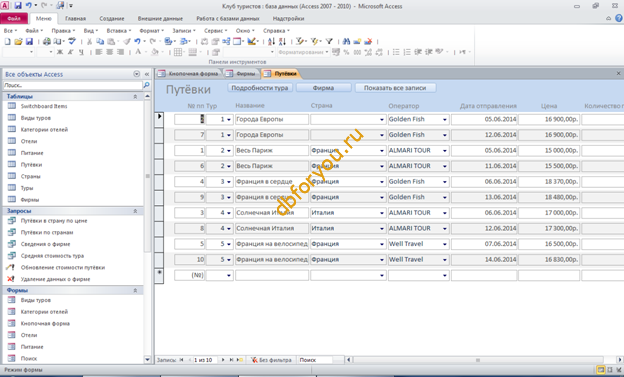
Task: Click Save in the quick access toolbar
Action: point(18,6)
